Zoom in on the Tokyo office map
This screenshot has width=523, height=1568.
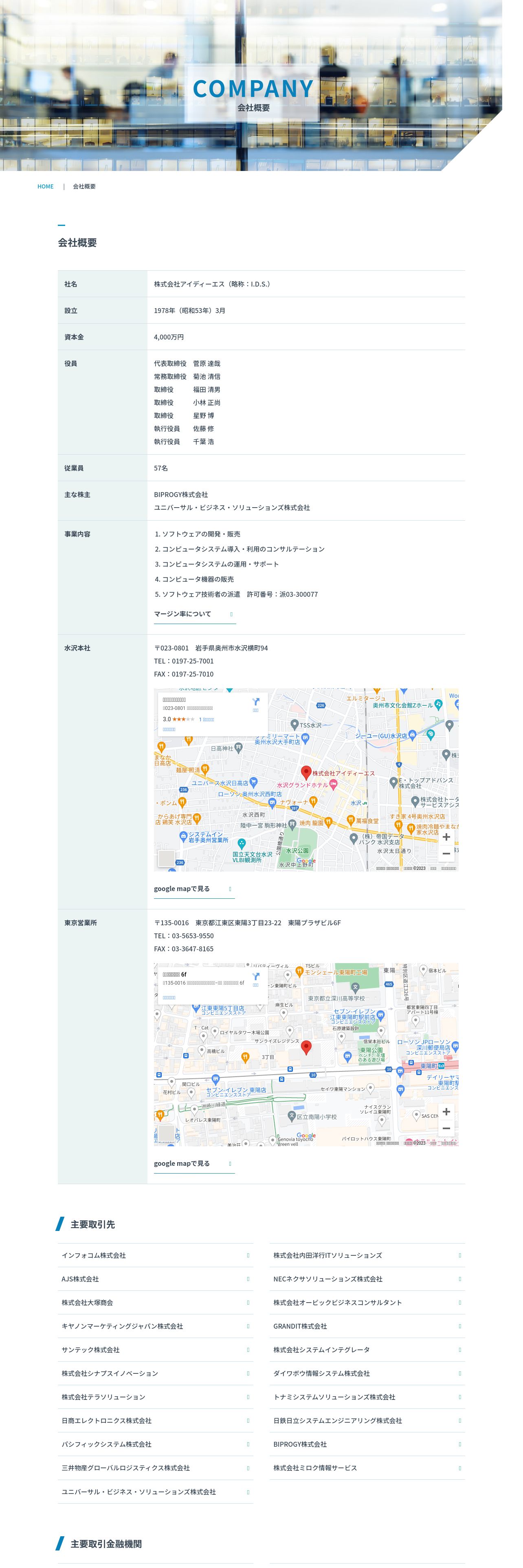446,1111
